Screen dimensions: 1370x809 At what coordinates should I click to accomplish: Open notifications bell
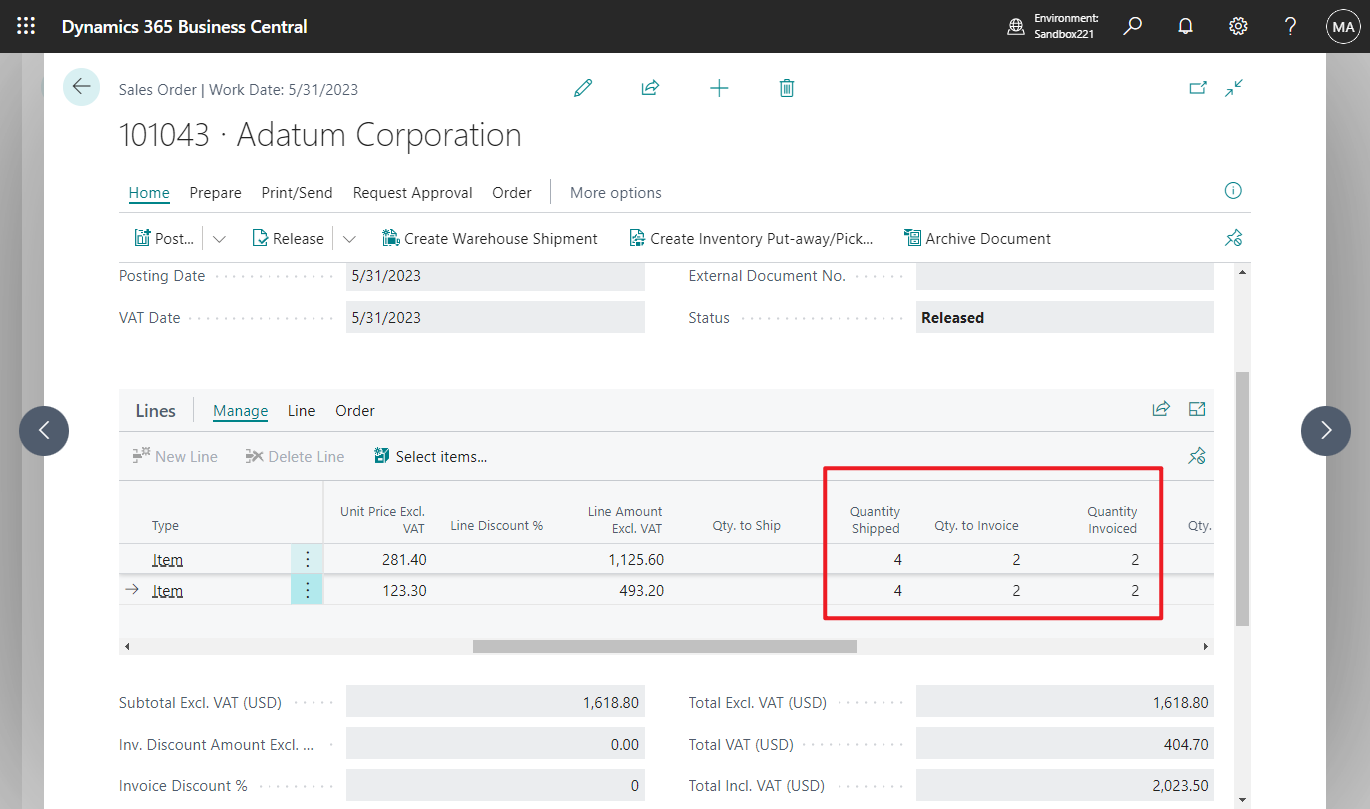coord(1185,26)
